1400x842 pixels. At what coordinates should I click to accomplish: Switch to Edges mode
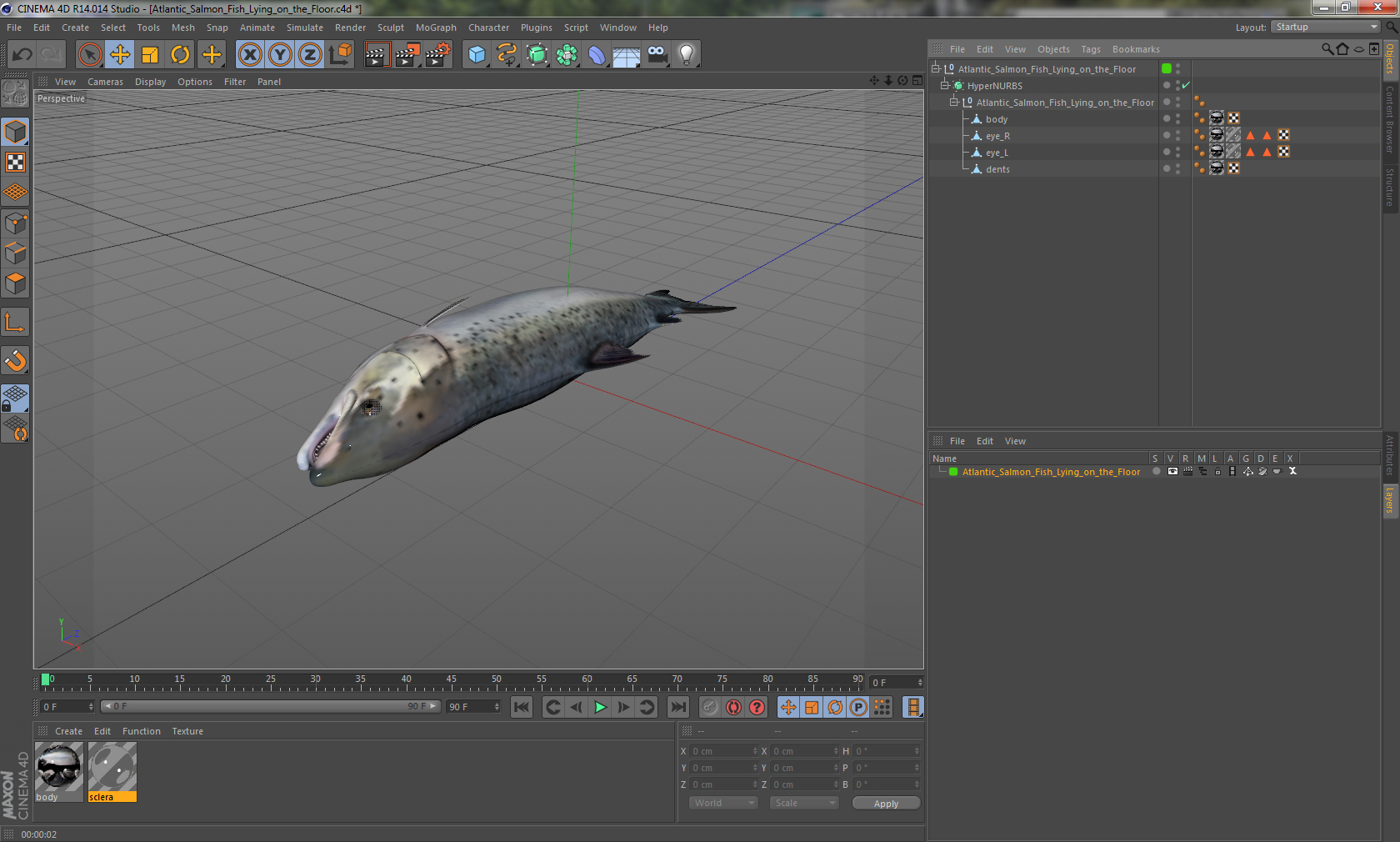click(15, 253)
